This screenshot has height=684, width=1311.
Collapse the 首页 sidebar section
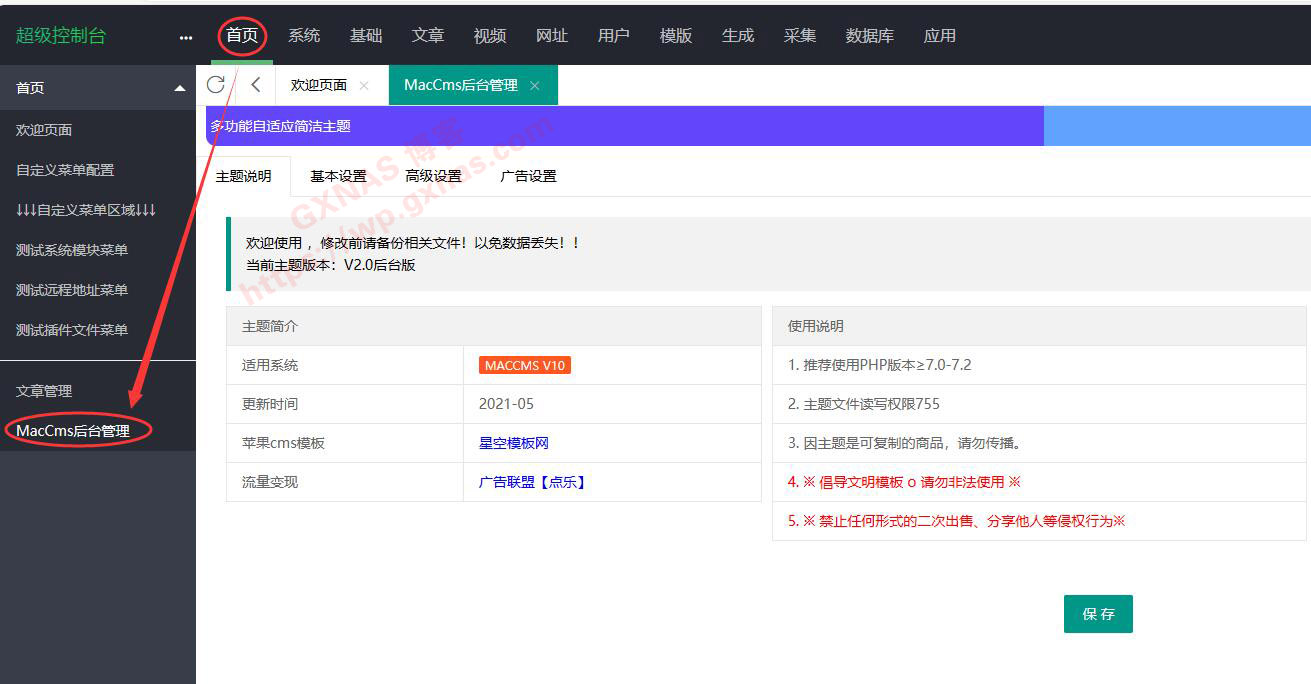(x=180, y=88)
